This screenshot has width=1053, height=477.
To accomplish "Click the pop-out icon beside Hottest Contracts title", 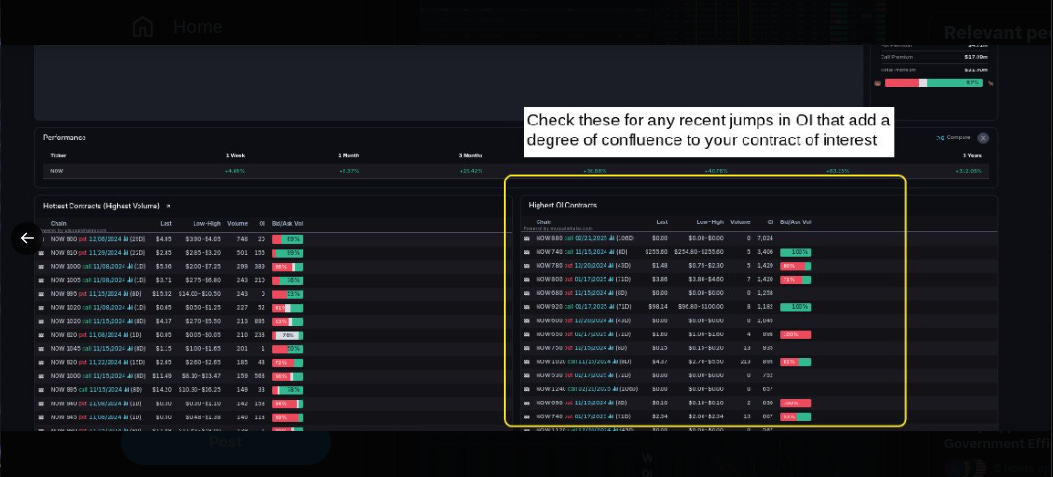I will [x=168, y=206].
